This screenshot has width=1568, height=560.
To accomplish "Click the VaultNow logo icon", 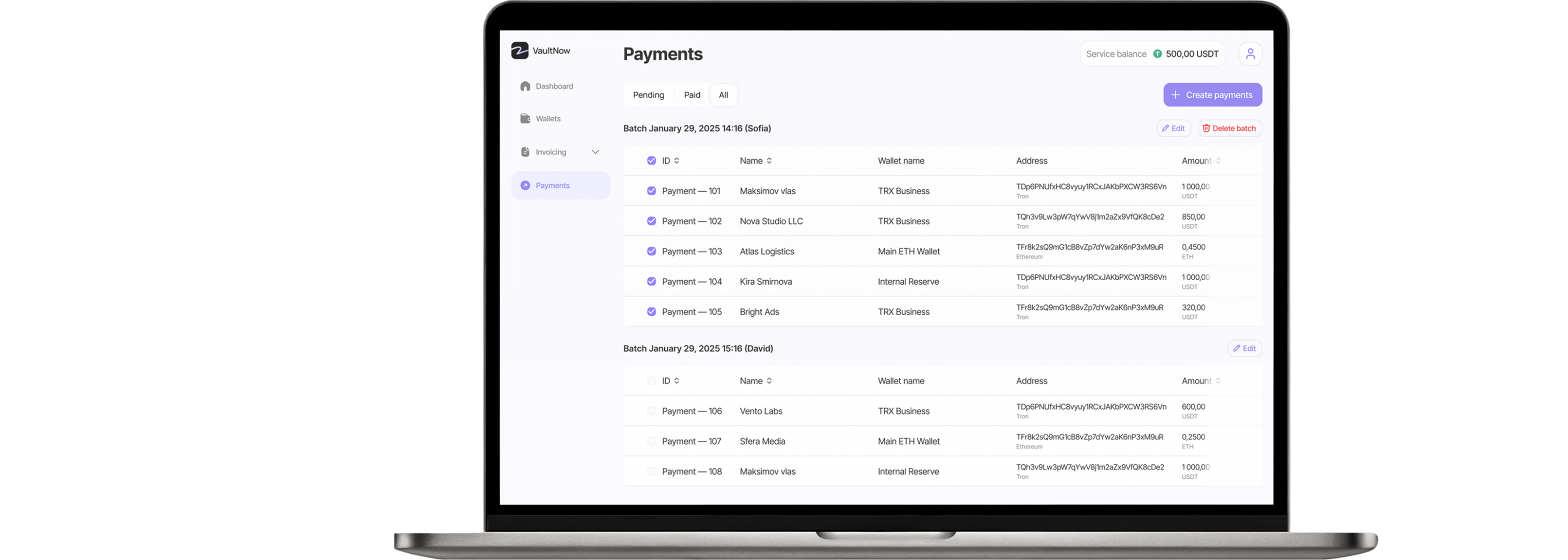I will (520, 51).
